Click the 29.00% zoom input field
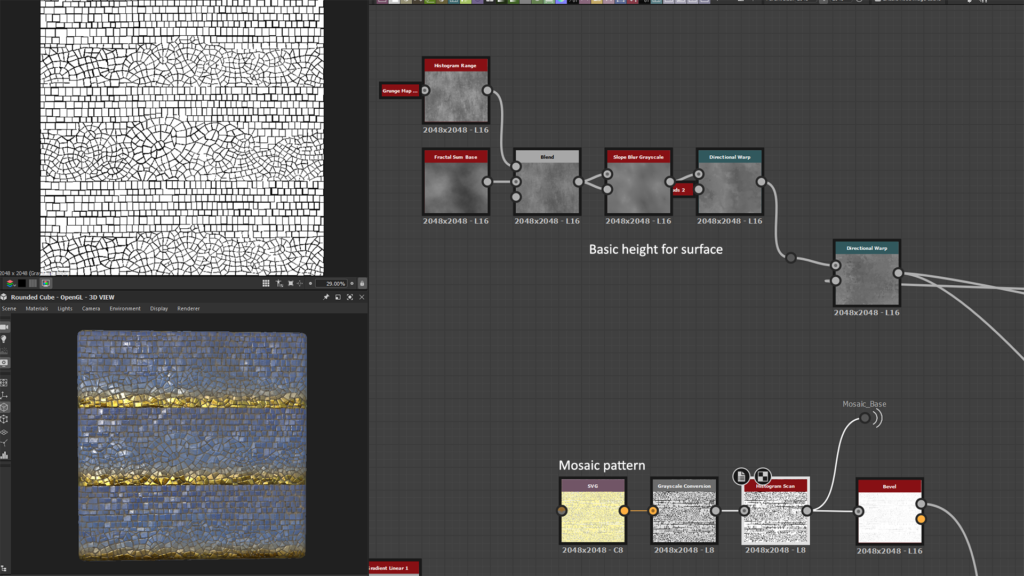 pyautogui.click(x=330, y=284)
